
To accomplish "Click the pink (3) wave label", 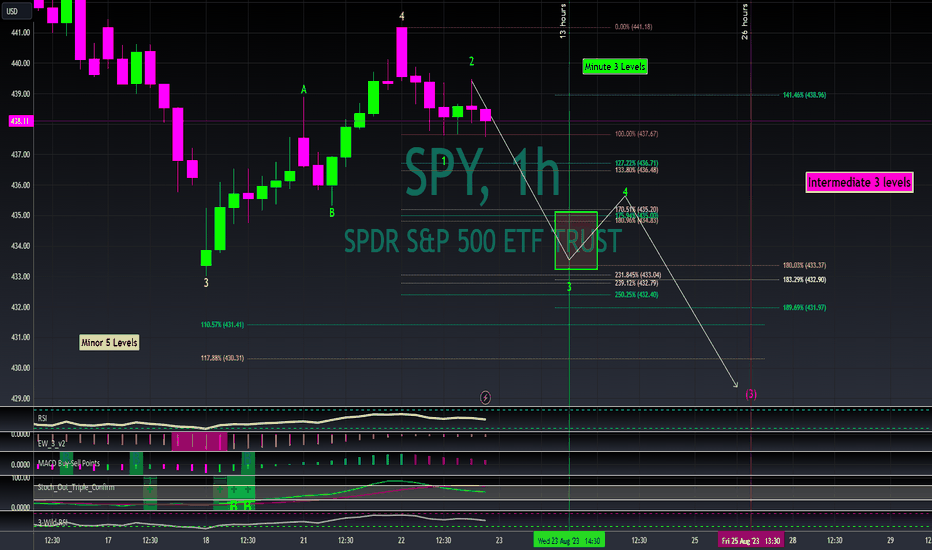I will (x=751, y=394).
